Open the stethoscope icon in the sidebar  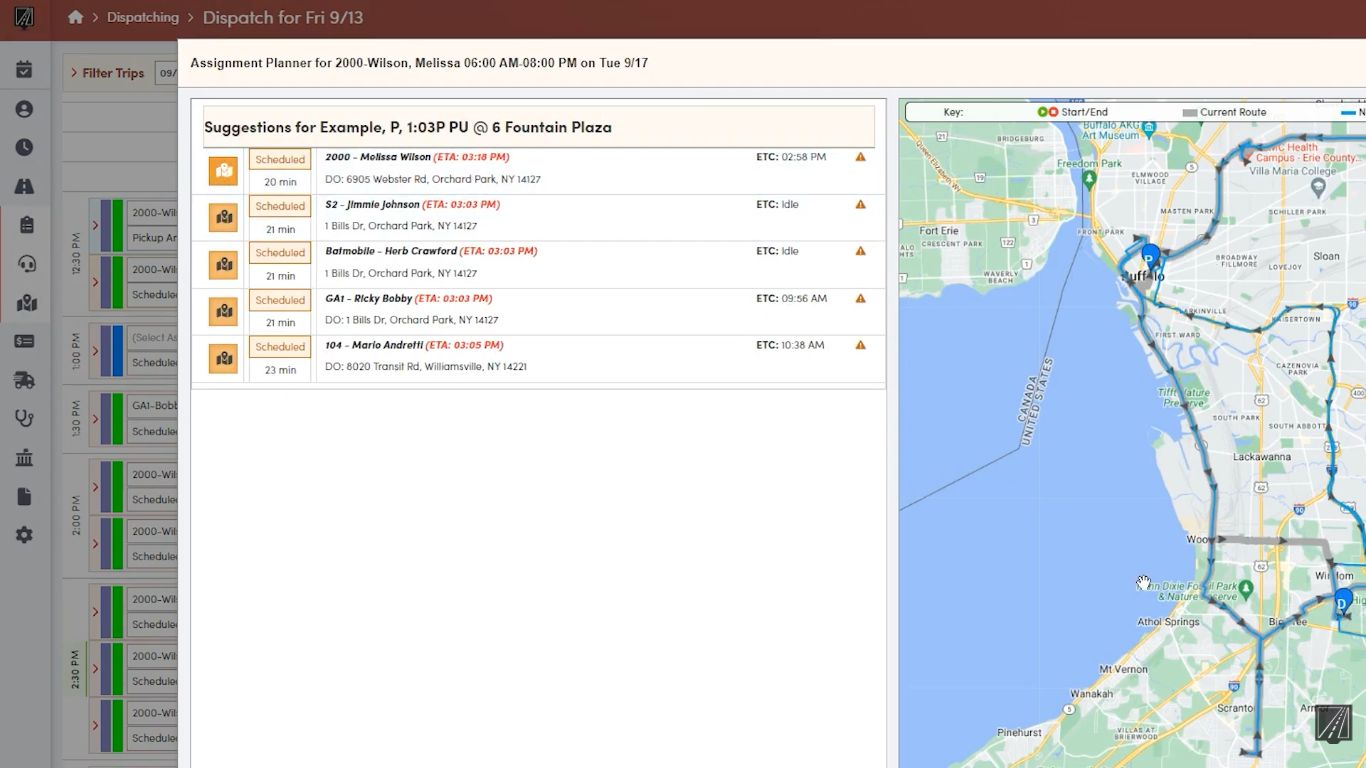click(x=24, y=419)
